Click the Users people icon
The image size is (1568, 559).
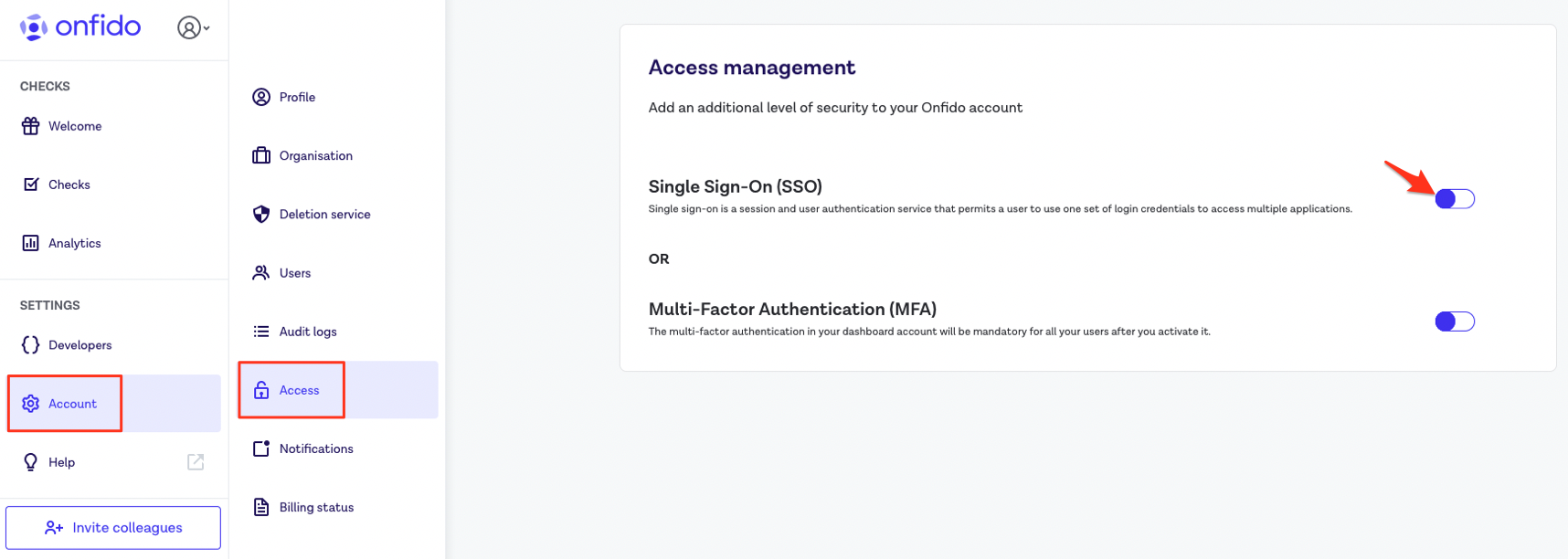[261, 272]
